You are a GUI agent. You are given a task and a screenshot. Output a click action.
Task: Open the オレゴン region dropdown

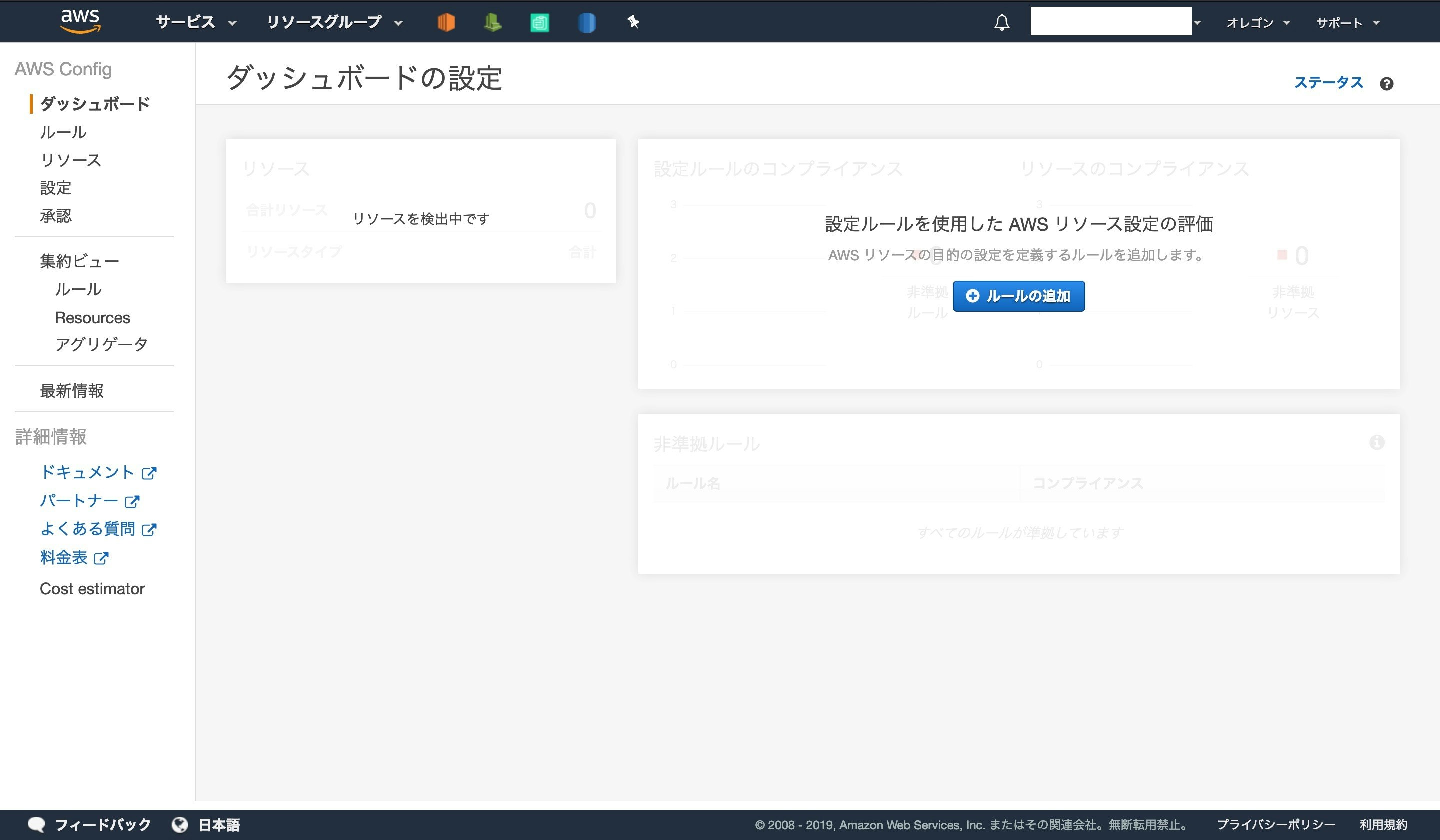click(1259, 23)
